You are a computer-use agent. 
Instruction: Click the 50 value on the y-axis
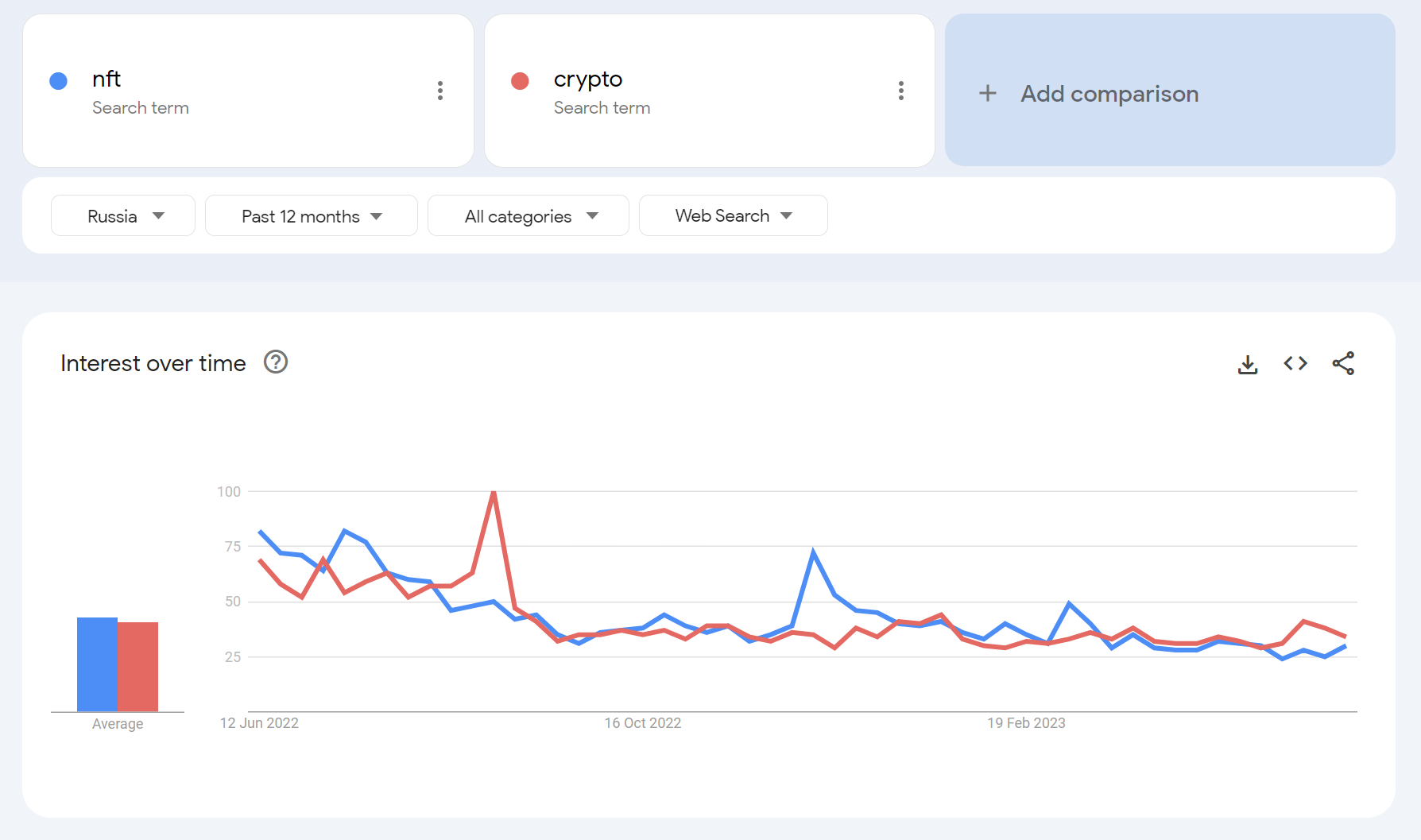tap(233, 602)
